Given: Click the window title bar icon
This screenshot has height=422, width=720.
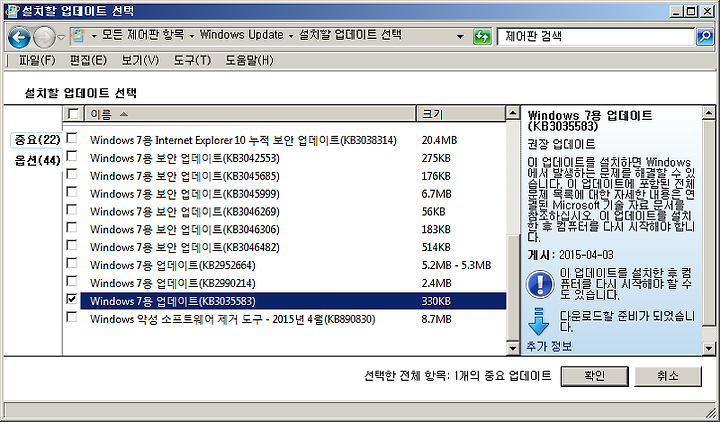Looking at the screenshot, I should tap(12, 11).
